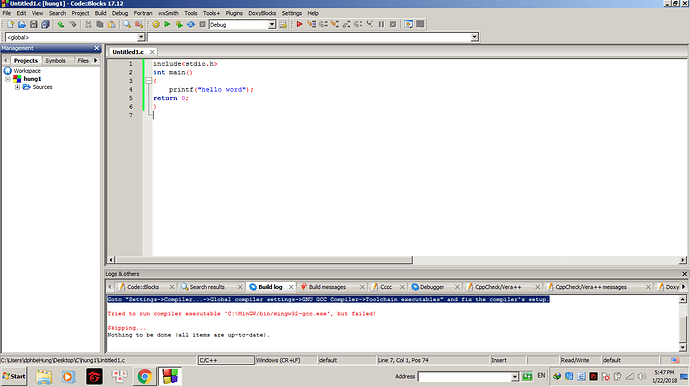The width and height of the screenshot is (690, 387).
Task: Open the <global> scope dropdown
Action: [x=141, y=37]
